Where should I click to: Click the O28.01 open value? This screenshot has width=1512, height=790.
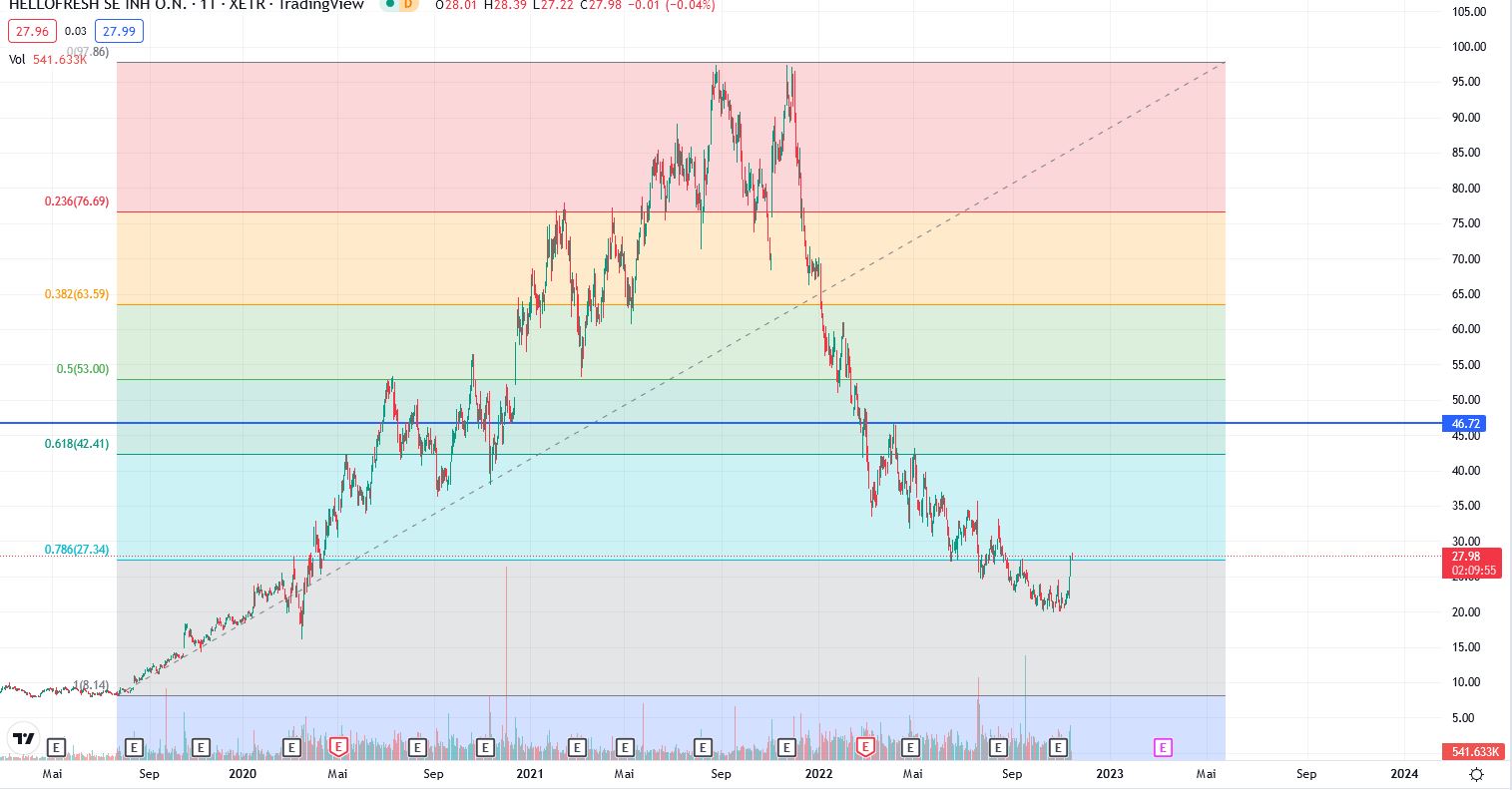coord(456,5)
